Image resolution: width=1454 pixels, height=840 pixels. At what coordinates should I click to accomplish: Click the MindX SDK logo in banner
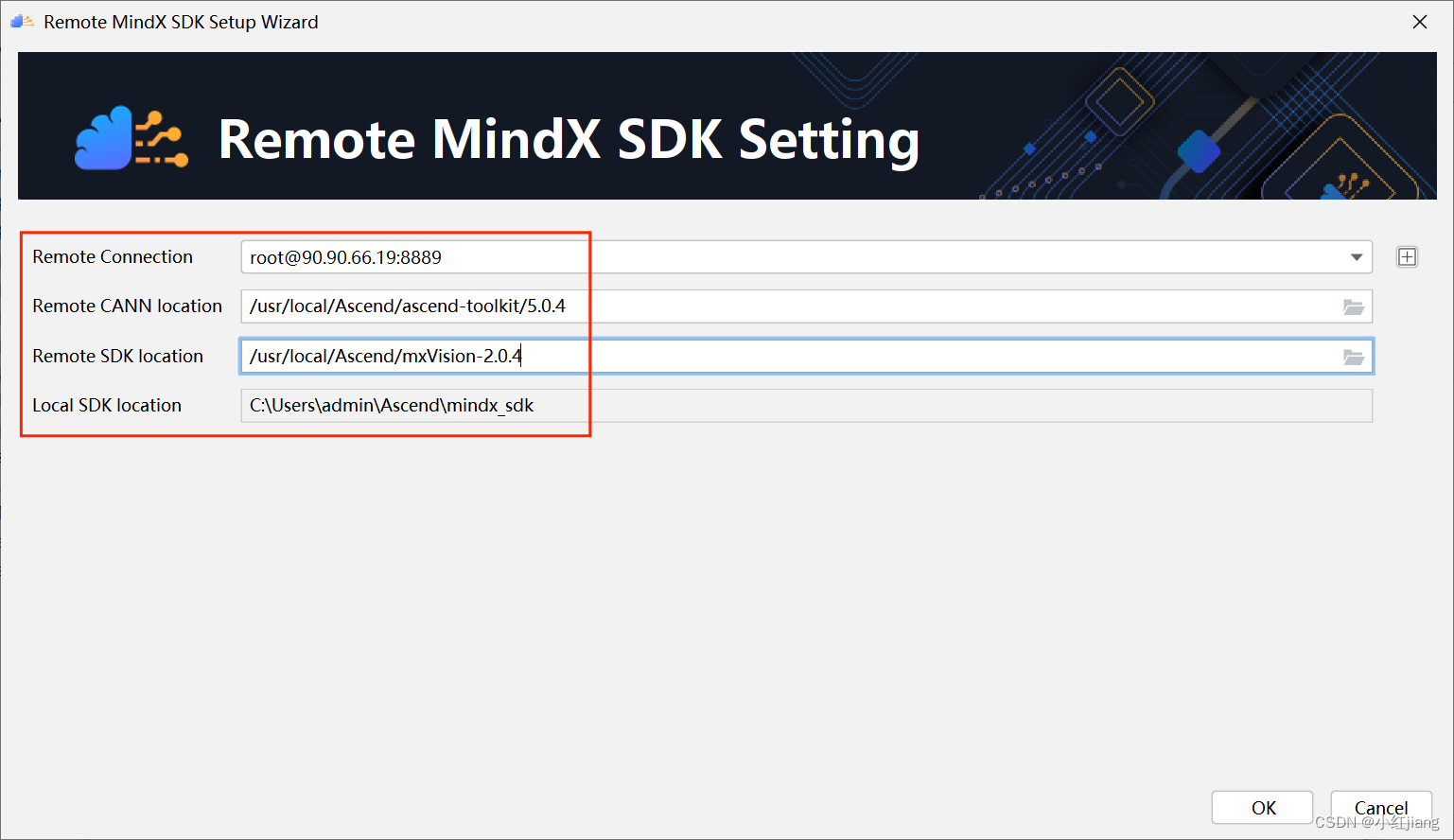click(x=131, y=138)
